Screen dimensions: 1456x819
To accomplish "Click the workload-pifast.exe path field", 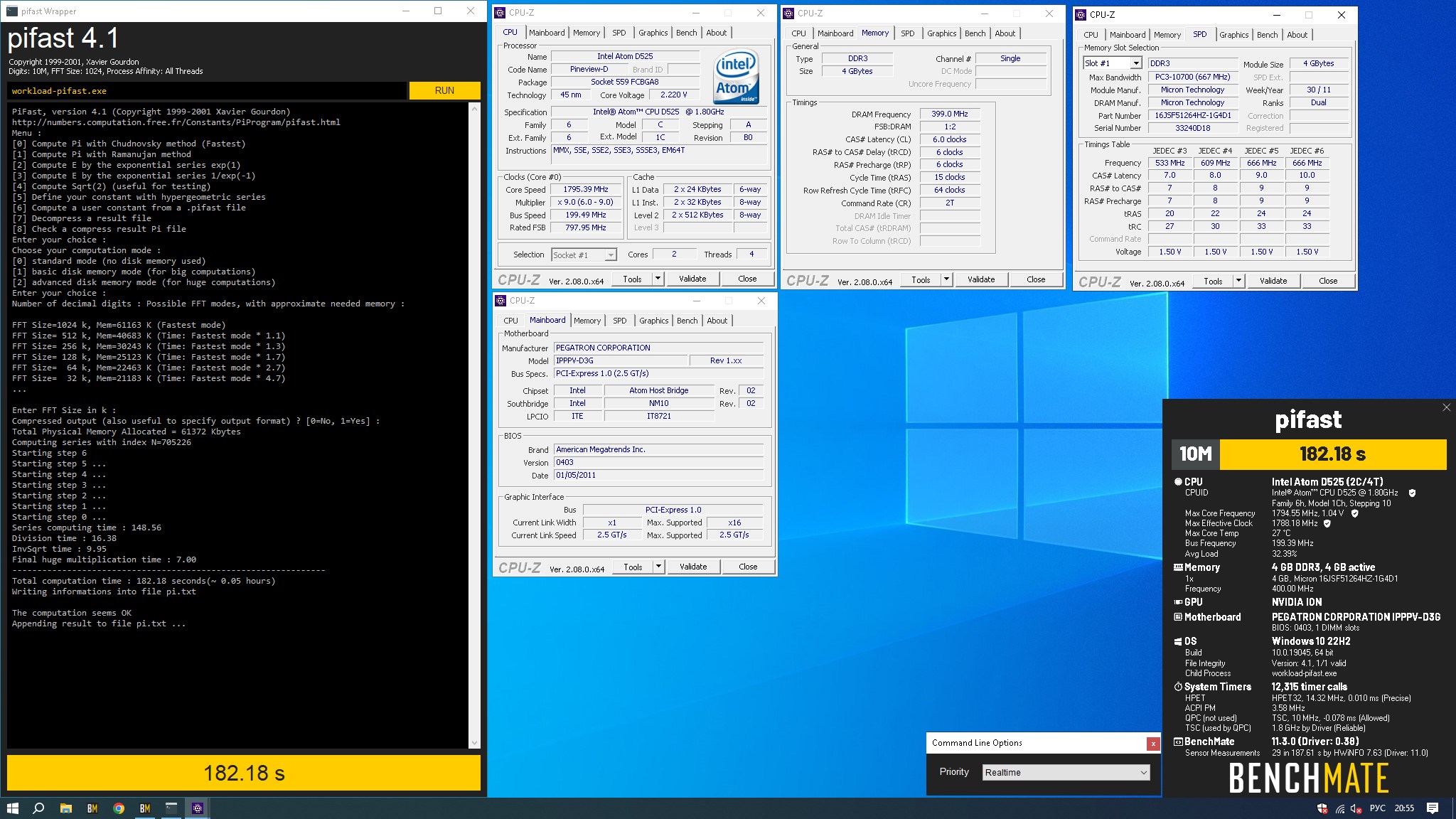I will coord(207,91).
